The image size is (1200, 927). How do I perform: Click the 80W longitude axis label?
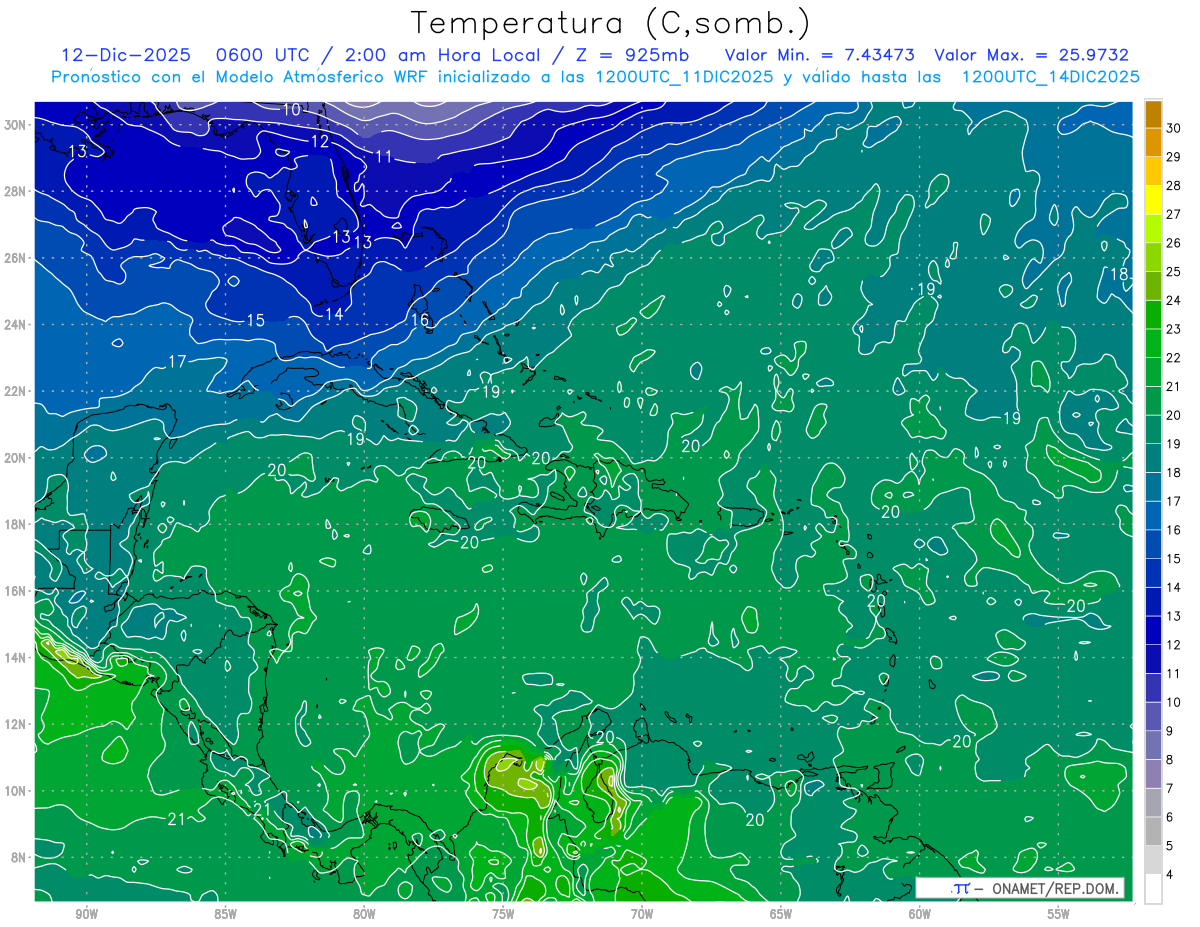click(x=364, y=915)
